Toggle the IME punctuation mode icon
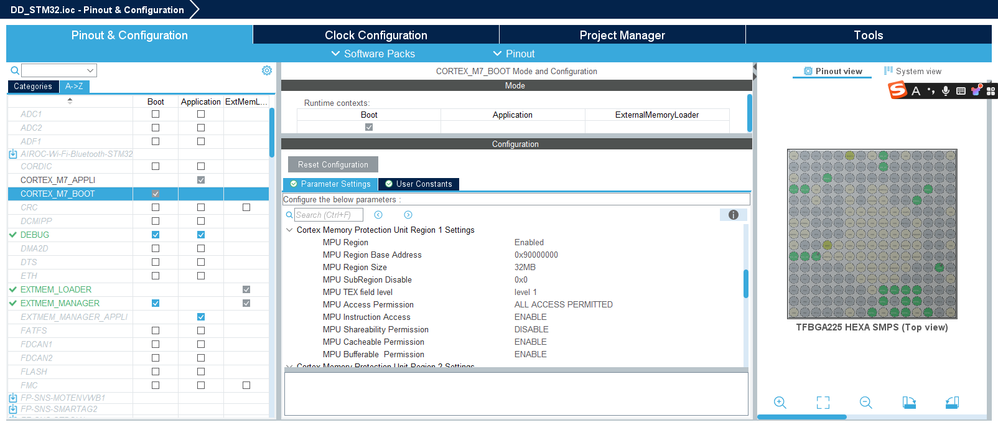Image resolution: width=998 pixels, height=427 pixels. [931, 92]
